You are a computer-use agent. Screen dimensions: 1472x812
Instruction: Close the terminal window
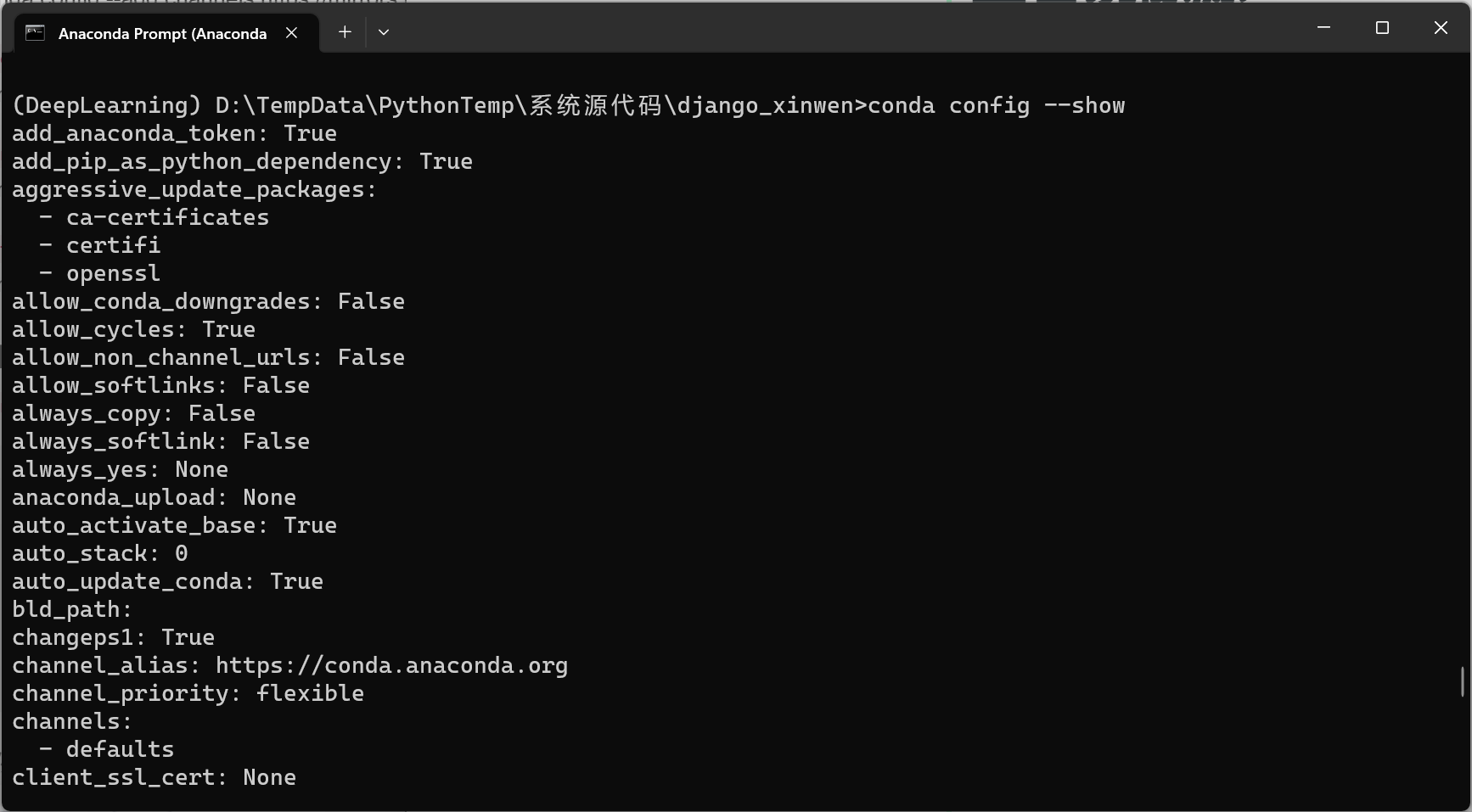pyautogui.click(x=1441, y=28)
